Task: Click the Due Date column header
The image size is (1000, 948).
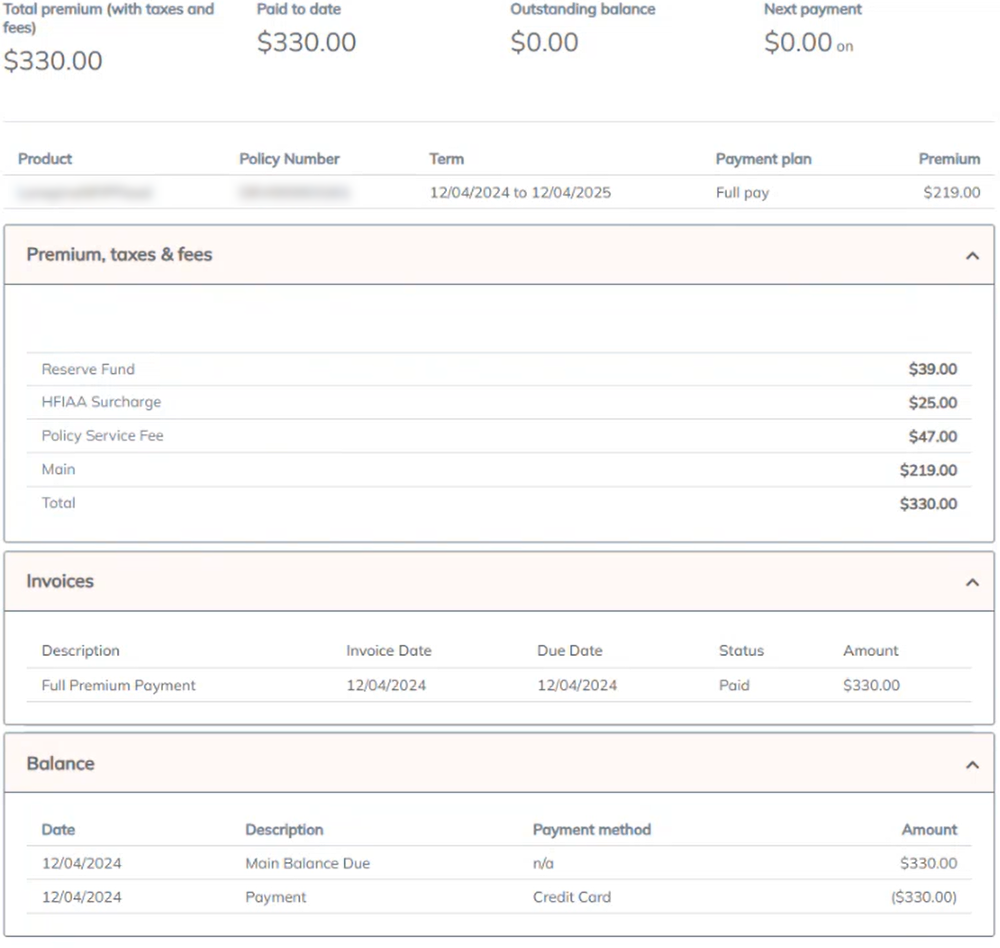Action: tap(570, 651)
